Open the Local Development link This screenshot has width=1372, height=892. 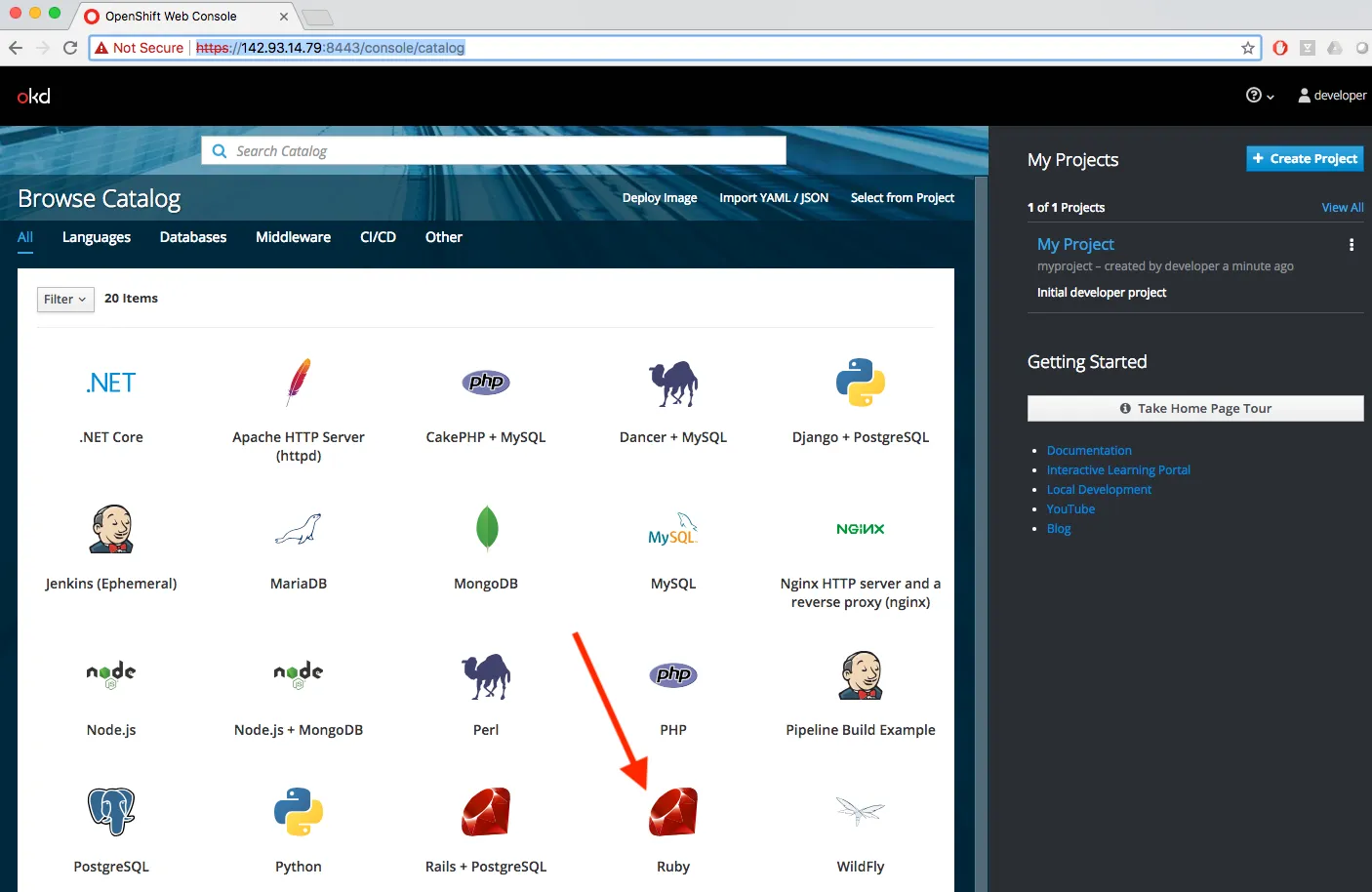pos(1099,490)
